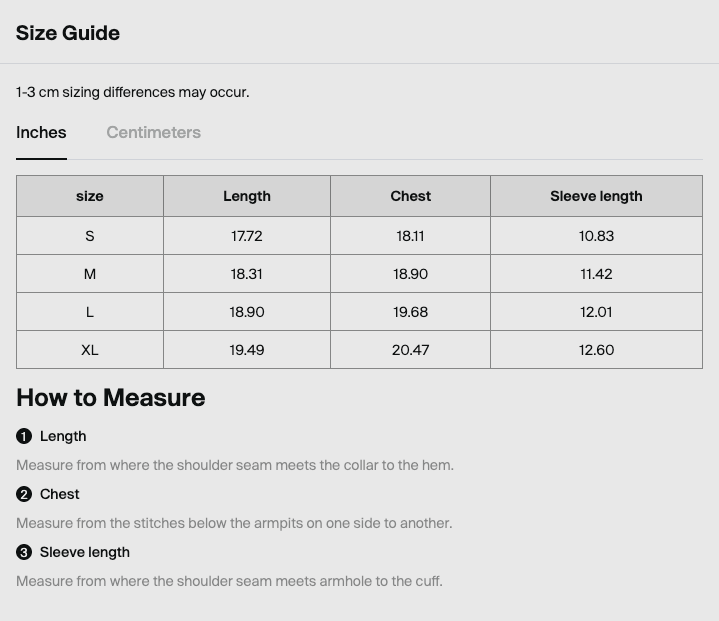Viewport: 719px width, 621px height.
Task: Click the XL chest value 20.47
Action: [410, 350]
